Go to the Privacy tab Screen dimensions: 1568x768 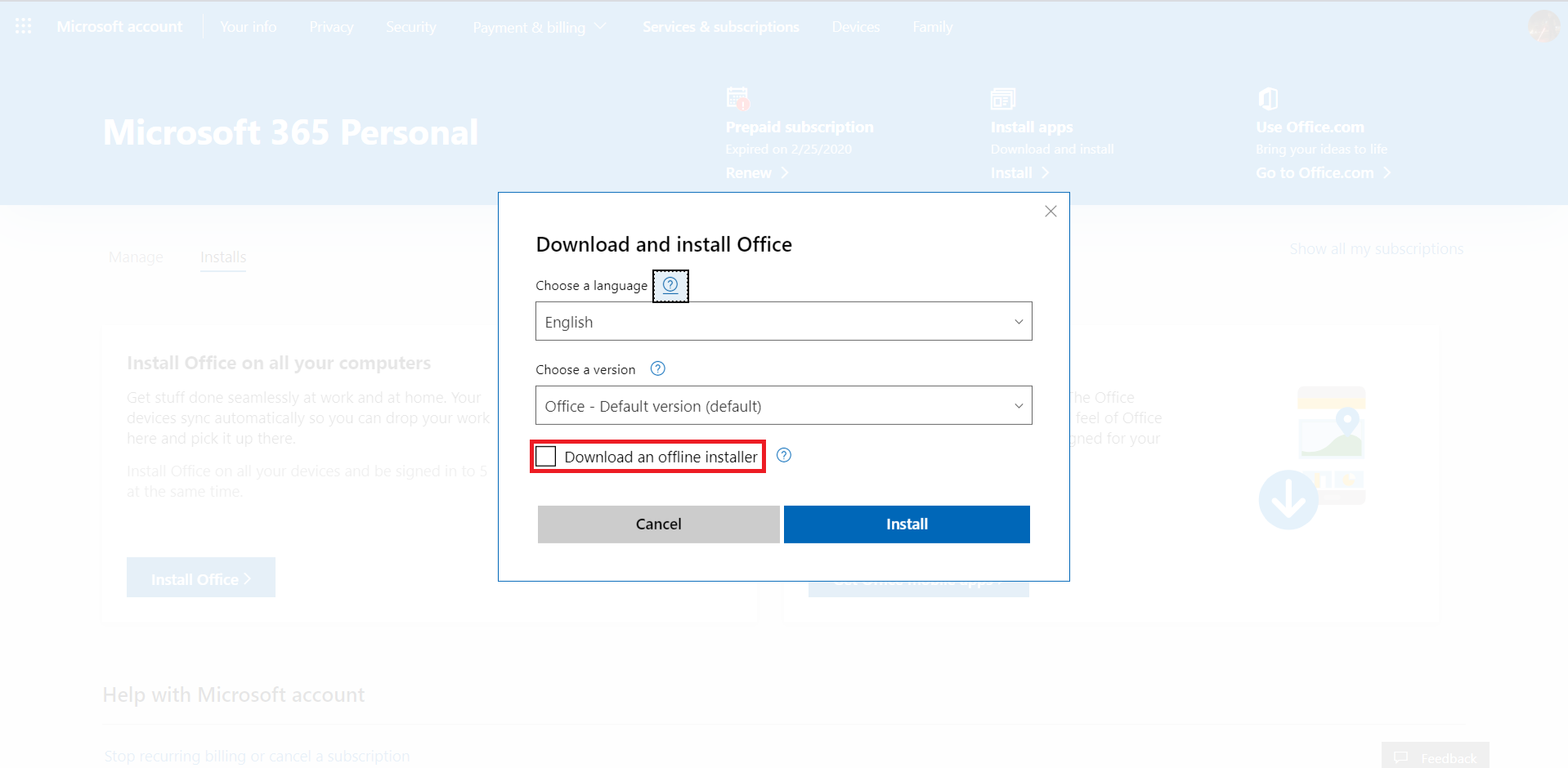331,27
